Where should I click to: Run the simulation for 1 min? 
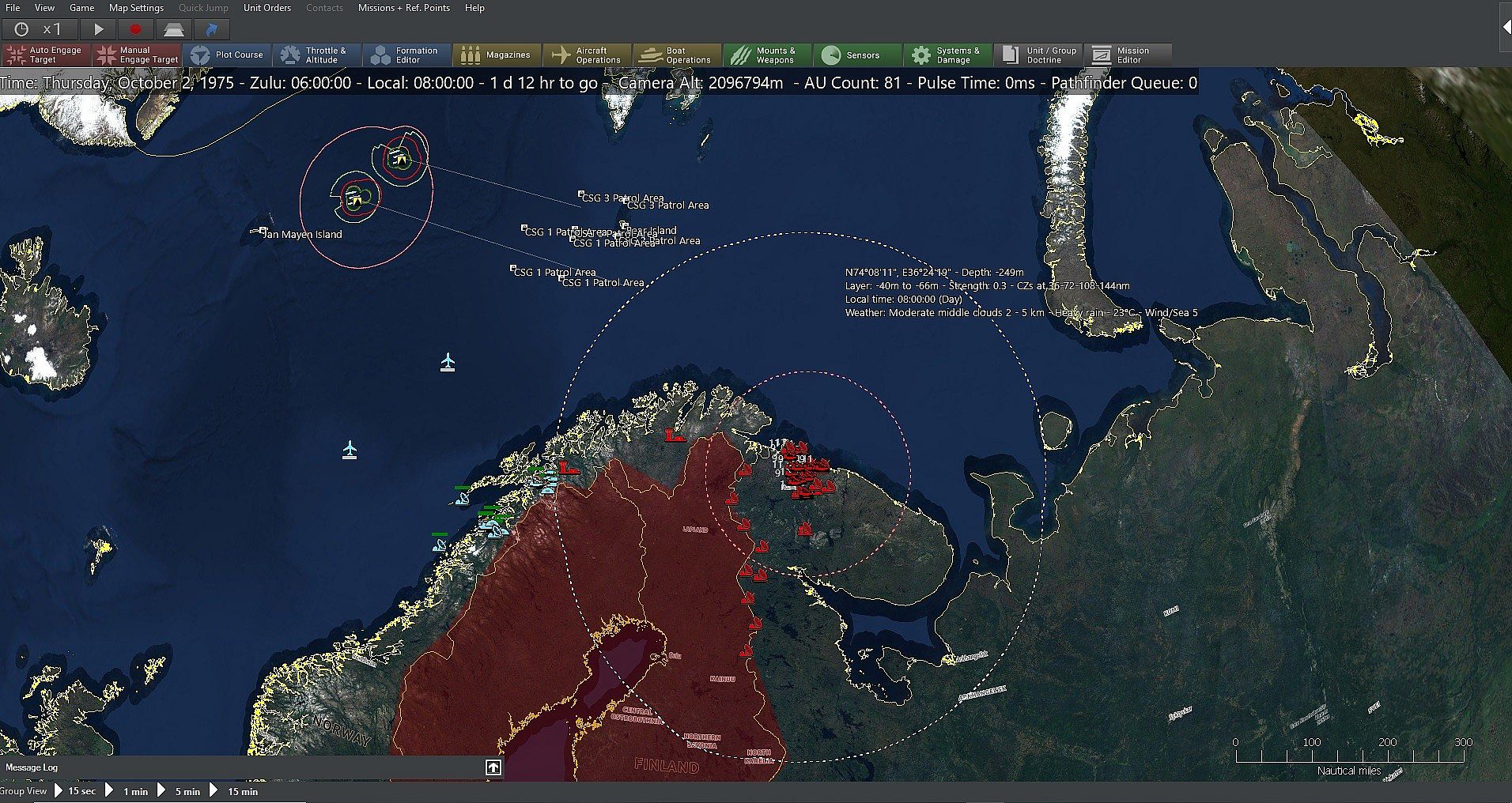pyautogui.click(x=127, y=791)
